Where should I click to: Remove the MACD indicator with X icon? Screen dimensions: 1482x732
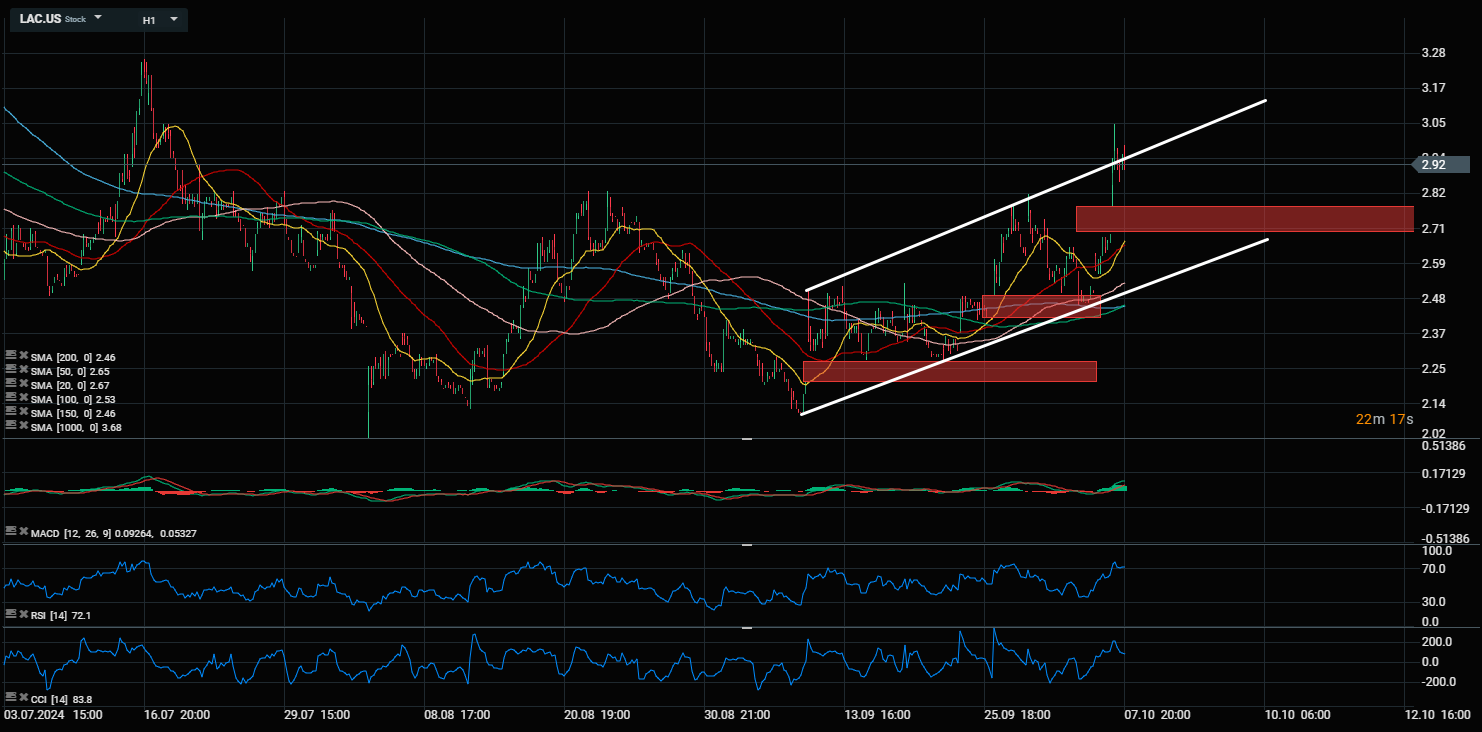22,533
